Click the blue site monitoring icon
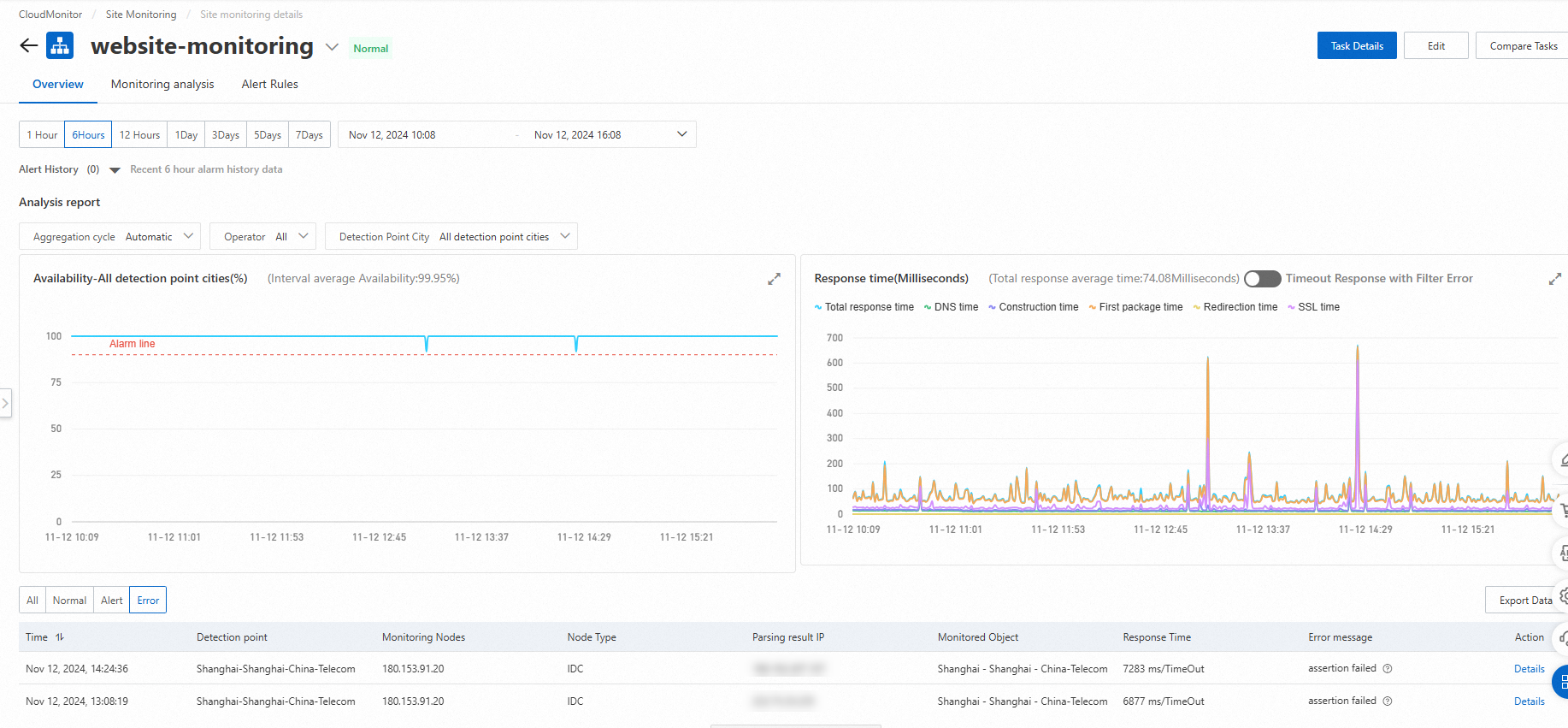The width and height of the screenshot is (1568, 728). [60, 46]
